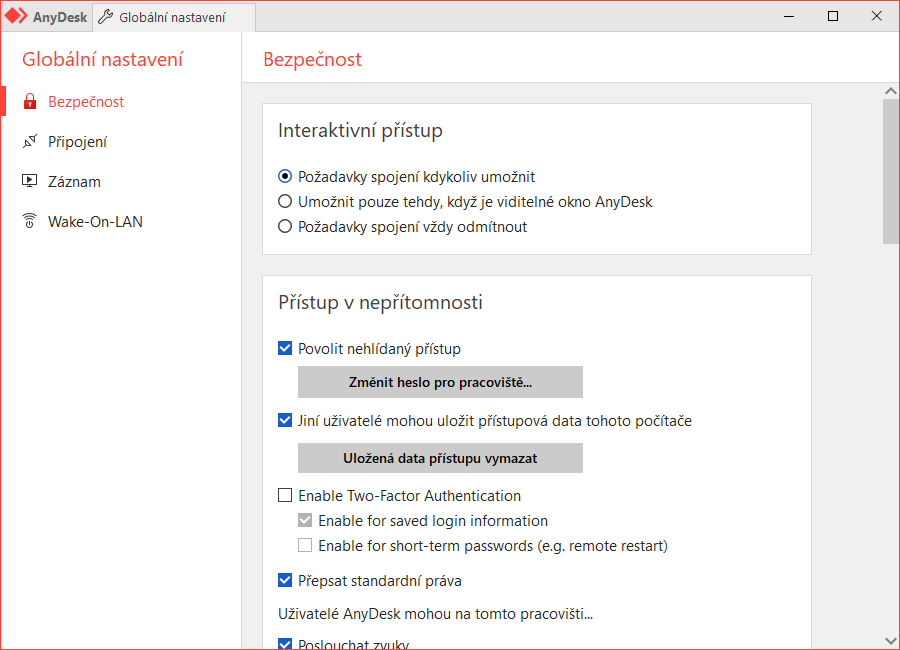
Task: Uncheck "Povolit nehlídaný přístup" checkbox
Action: 285,349
